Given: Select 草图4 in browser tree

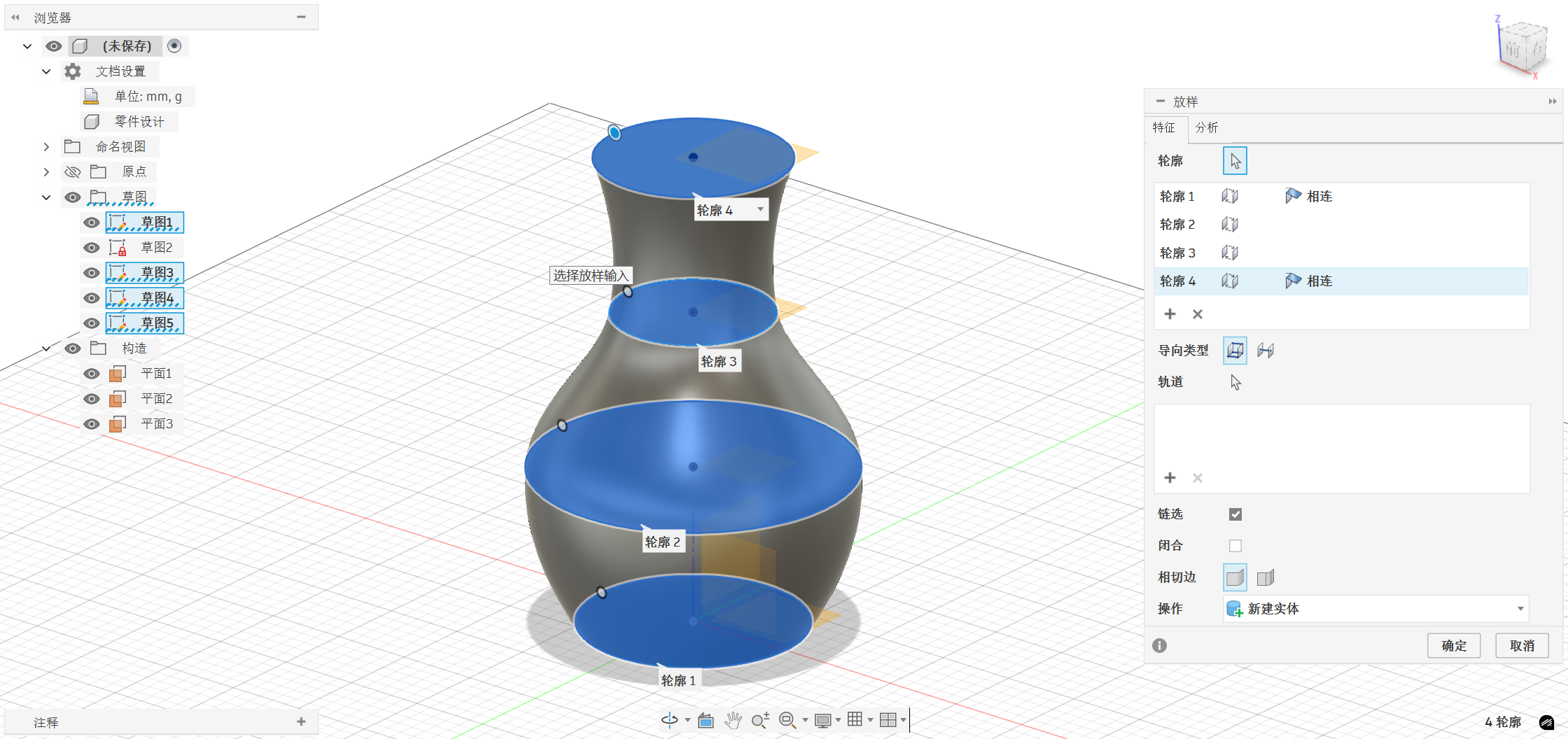Looking at the screenshot, I should coord(145,298).
